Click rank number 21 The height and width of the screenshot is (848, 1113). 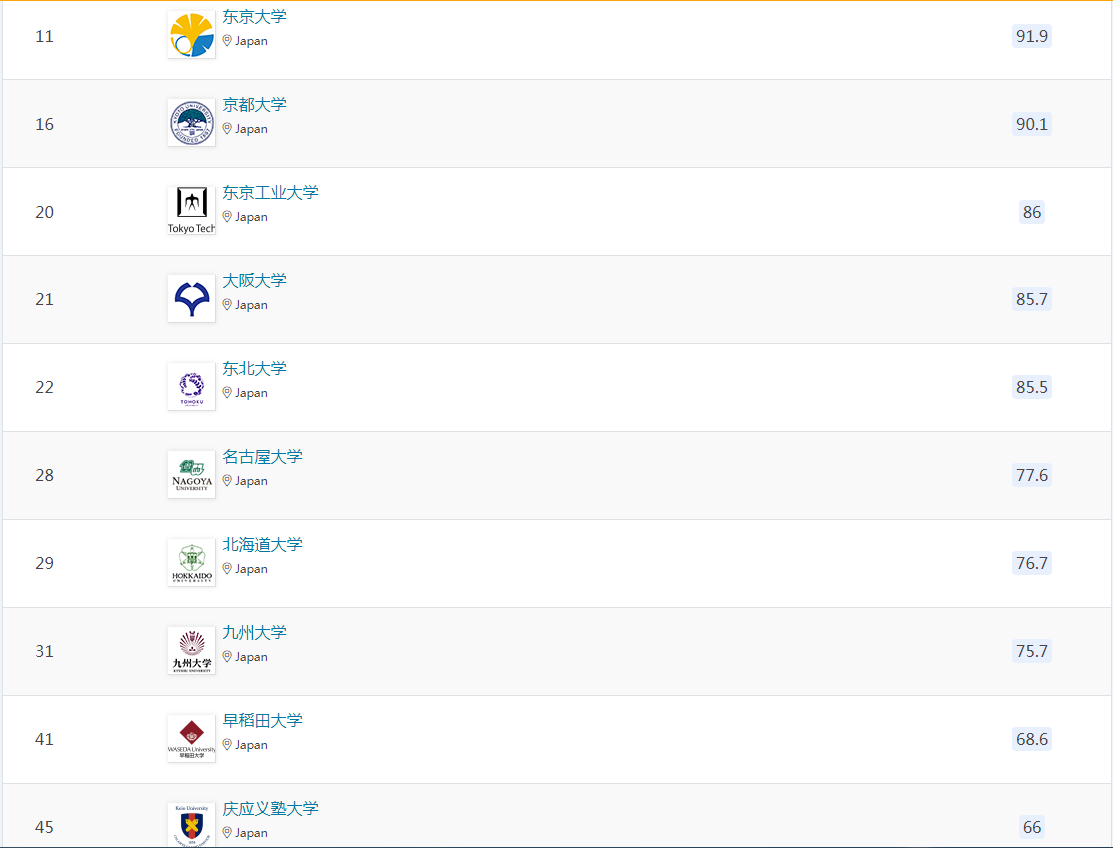45,299
